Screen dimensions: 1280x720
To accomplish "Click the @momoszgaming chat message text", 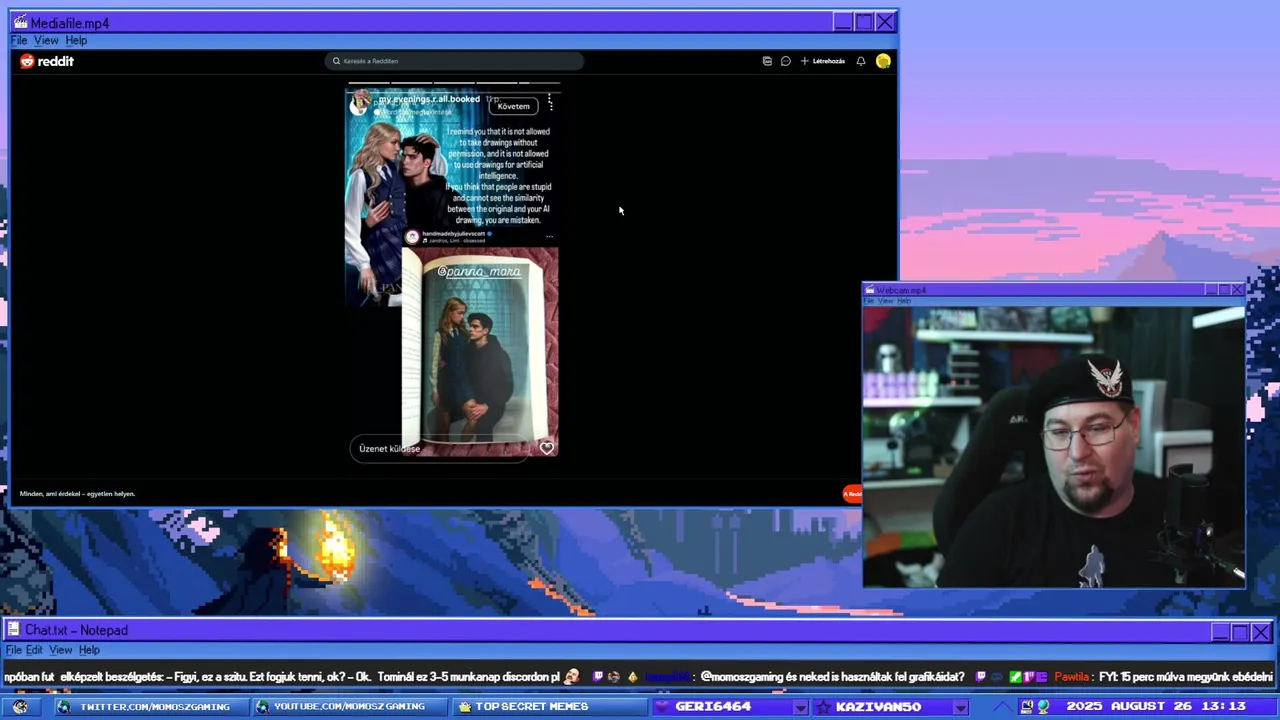I will [833, 677].
